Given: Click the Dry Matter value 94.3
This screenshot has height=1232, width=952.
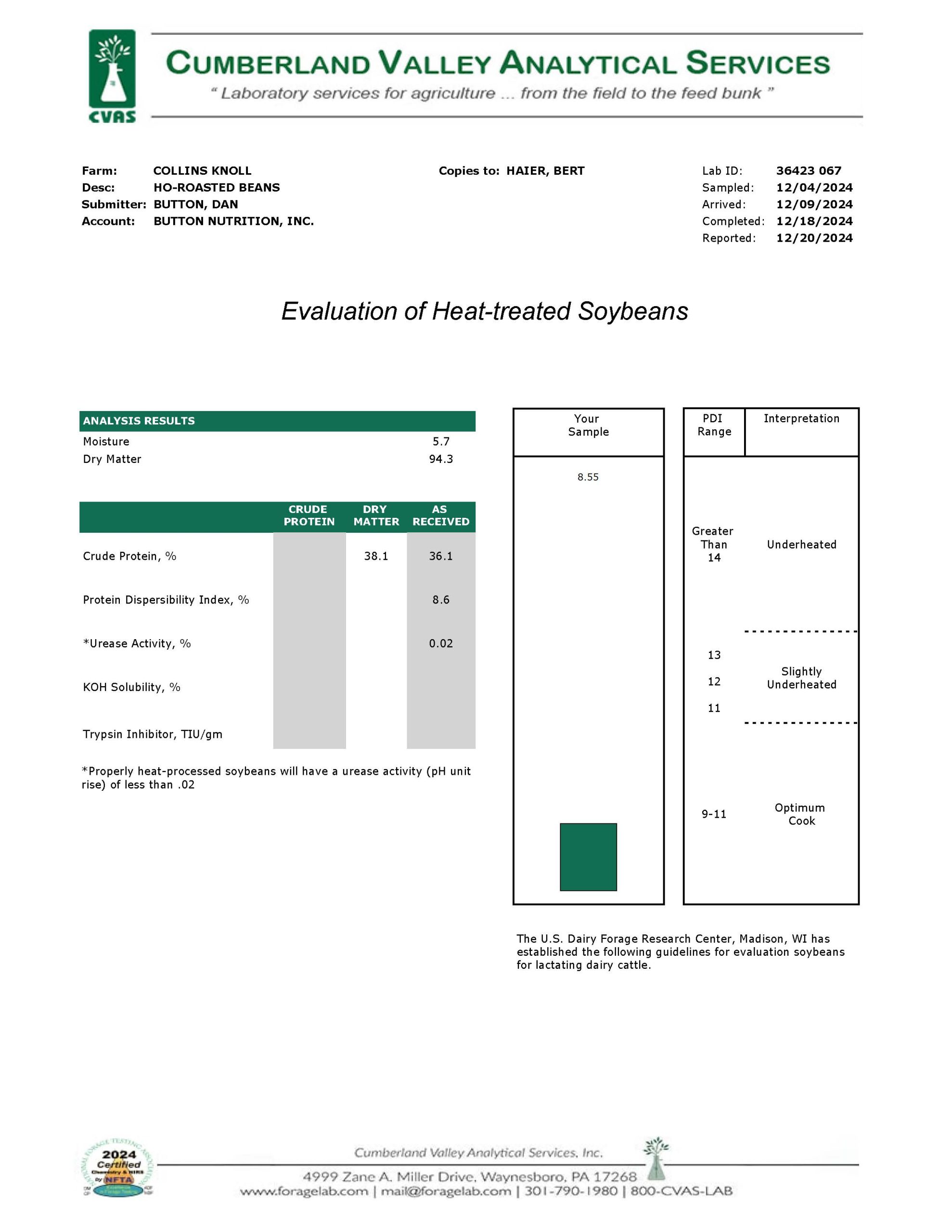Looking at the screenshot, I should 441,459.
